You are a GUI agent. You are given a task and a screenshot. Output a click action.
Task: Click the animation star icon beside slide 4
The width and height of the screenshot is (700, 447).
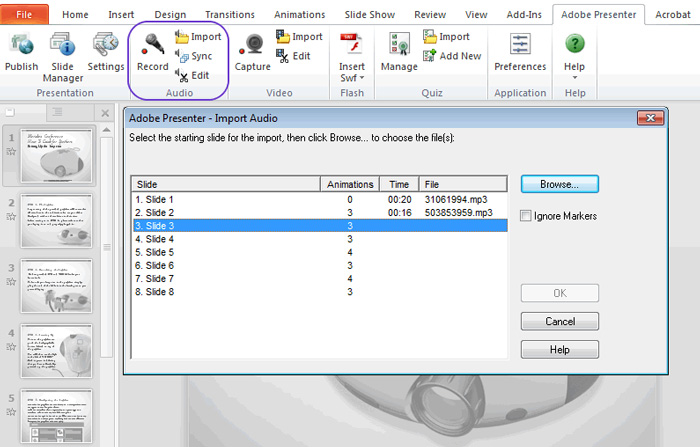point(11,347)
